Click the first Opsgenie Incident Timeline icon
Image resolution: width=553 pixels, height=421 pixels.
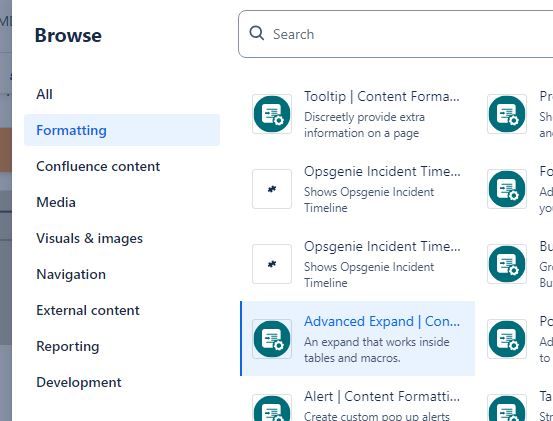pyautogui.click(x=272, y=189)
